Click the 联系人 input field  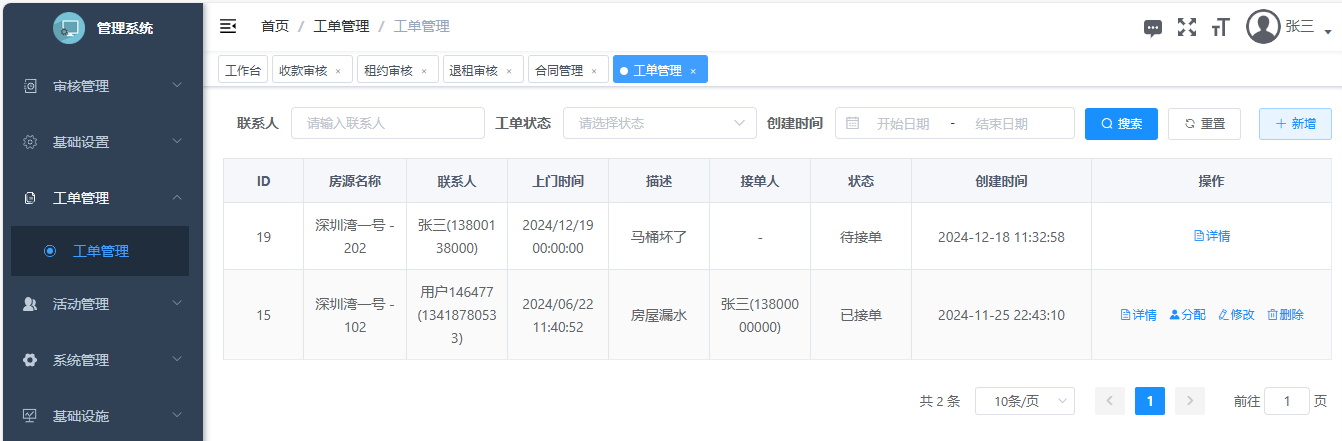[387, 123]
